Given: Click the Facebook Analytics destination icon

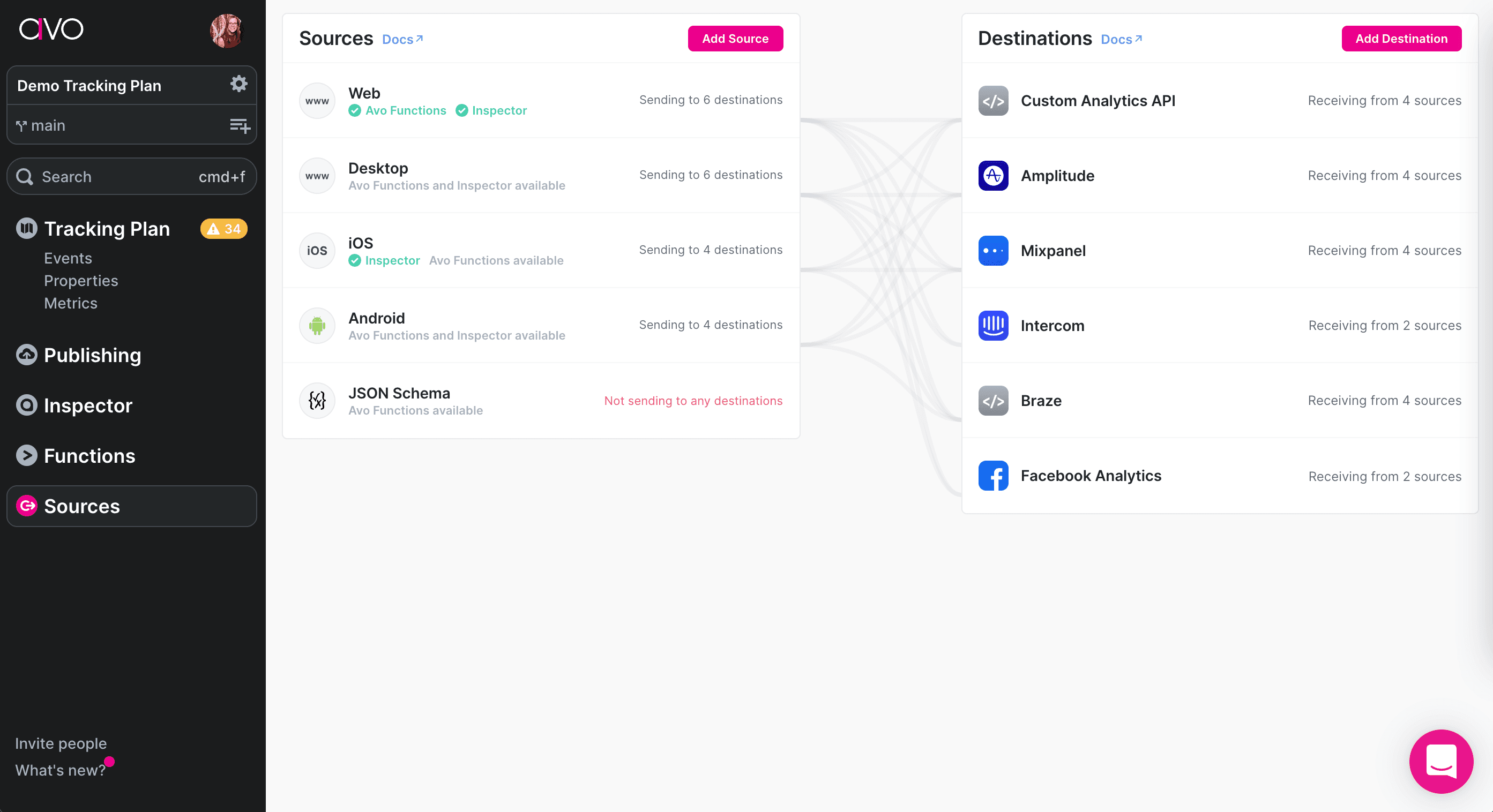Looking at the screenshot, I should [x=993, y=475].
